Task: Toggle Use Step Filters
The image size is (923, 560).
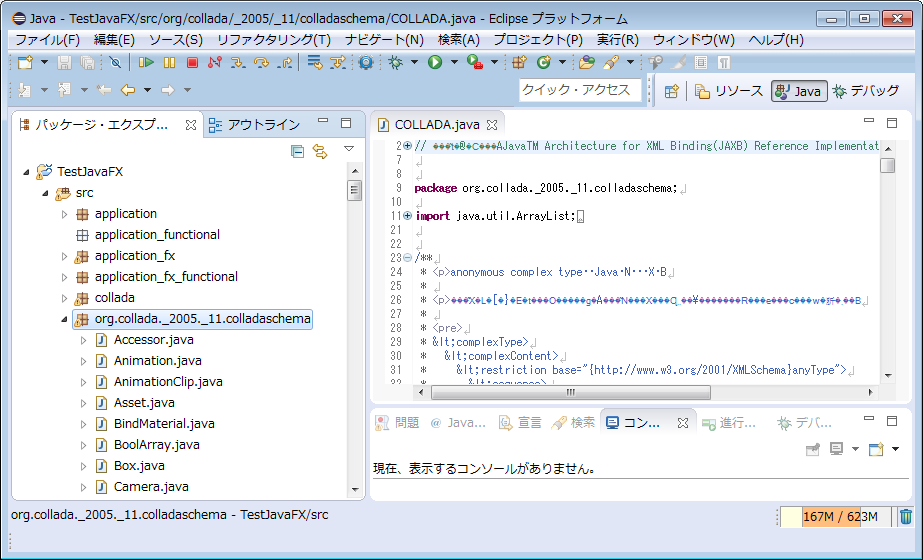Action: 338,62
